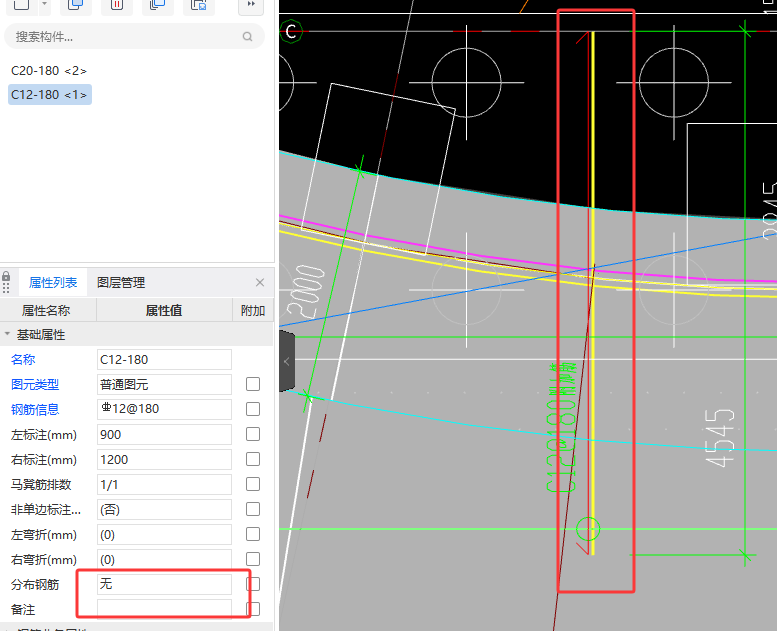Select component C20-180 <2> in list
The height and width of the screenshot is (631, 777).
click(x=49, y=71)
